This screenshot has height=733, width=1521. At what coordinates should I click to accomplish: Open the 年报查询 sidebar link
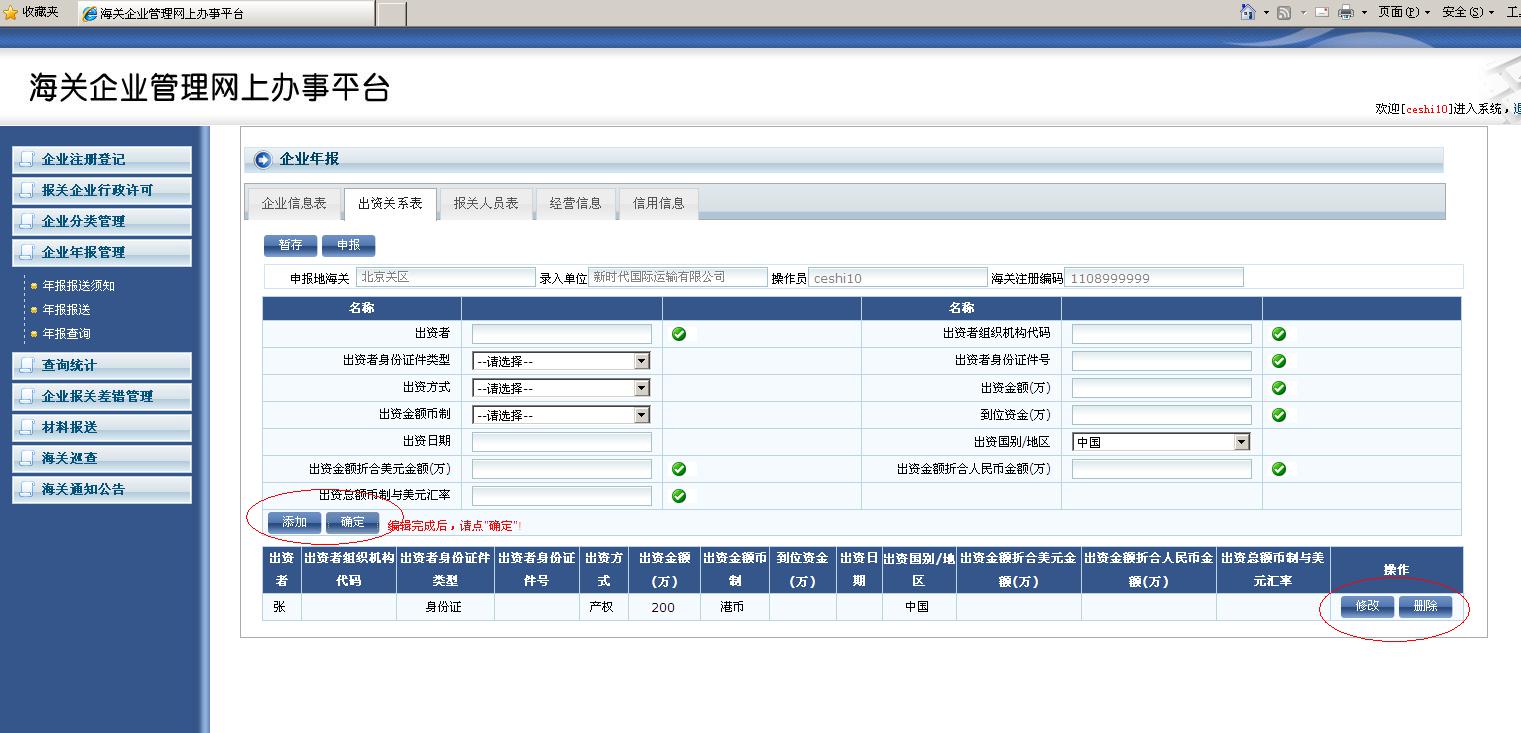pyautogui.click(x=66, y=334)
